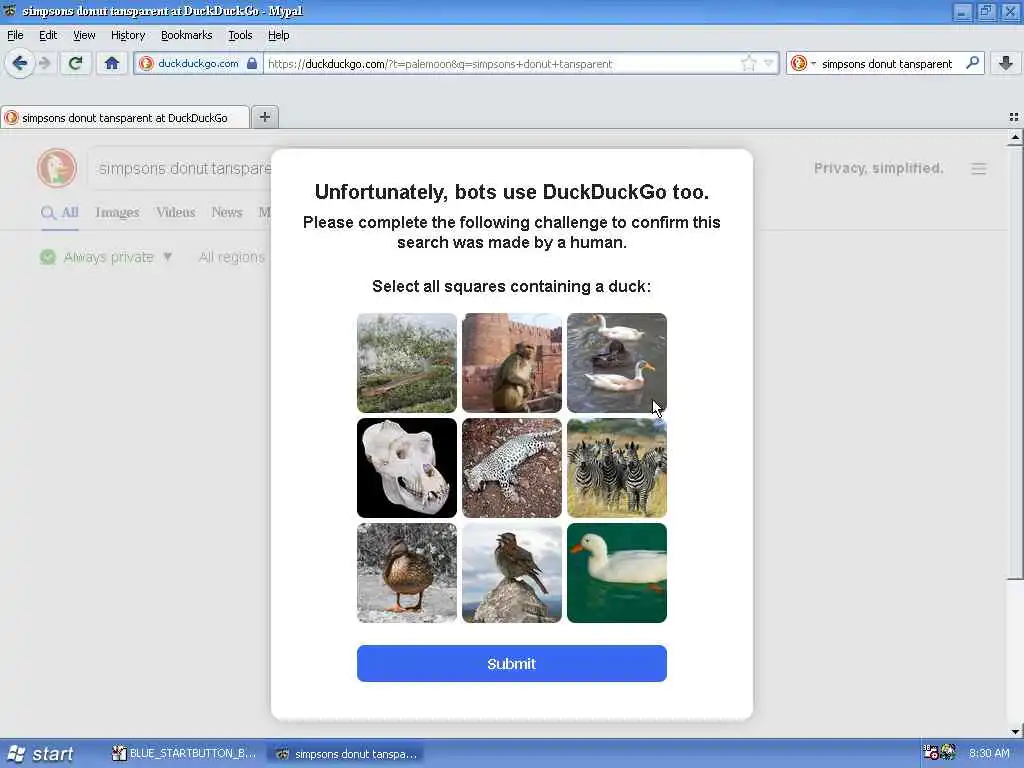Click the taskbar clock showing 8:30 AM
The width and height of the screenshot is (1024, 768).
click(989, 753)
